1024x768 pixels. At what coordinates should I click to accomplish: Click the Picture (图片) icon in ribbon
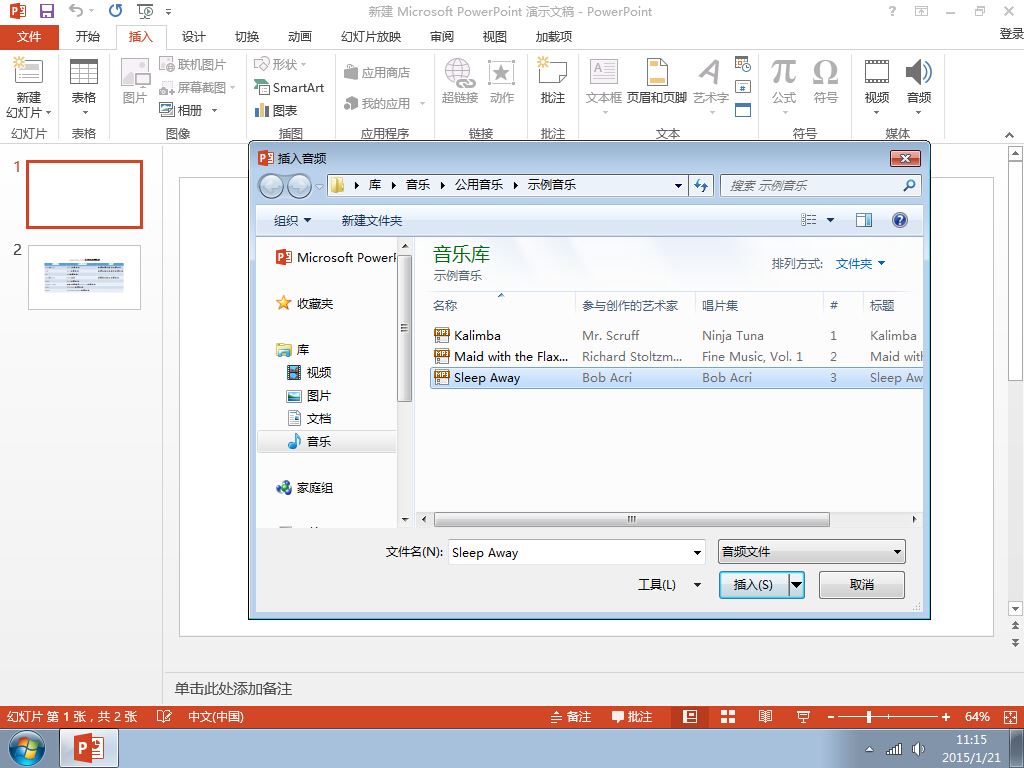tap(135, 73)
